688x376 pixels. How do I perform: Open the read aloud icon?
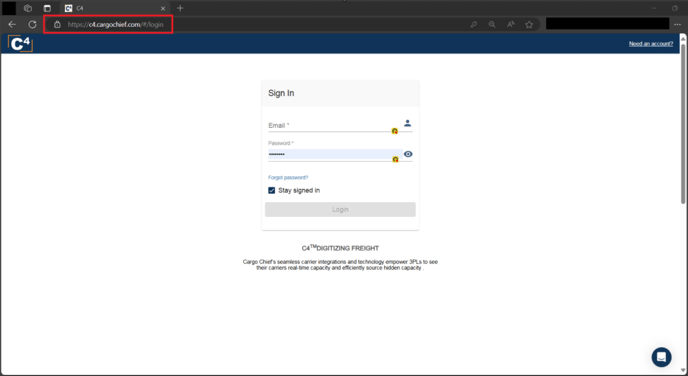pos(510,25)
